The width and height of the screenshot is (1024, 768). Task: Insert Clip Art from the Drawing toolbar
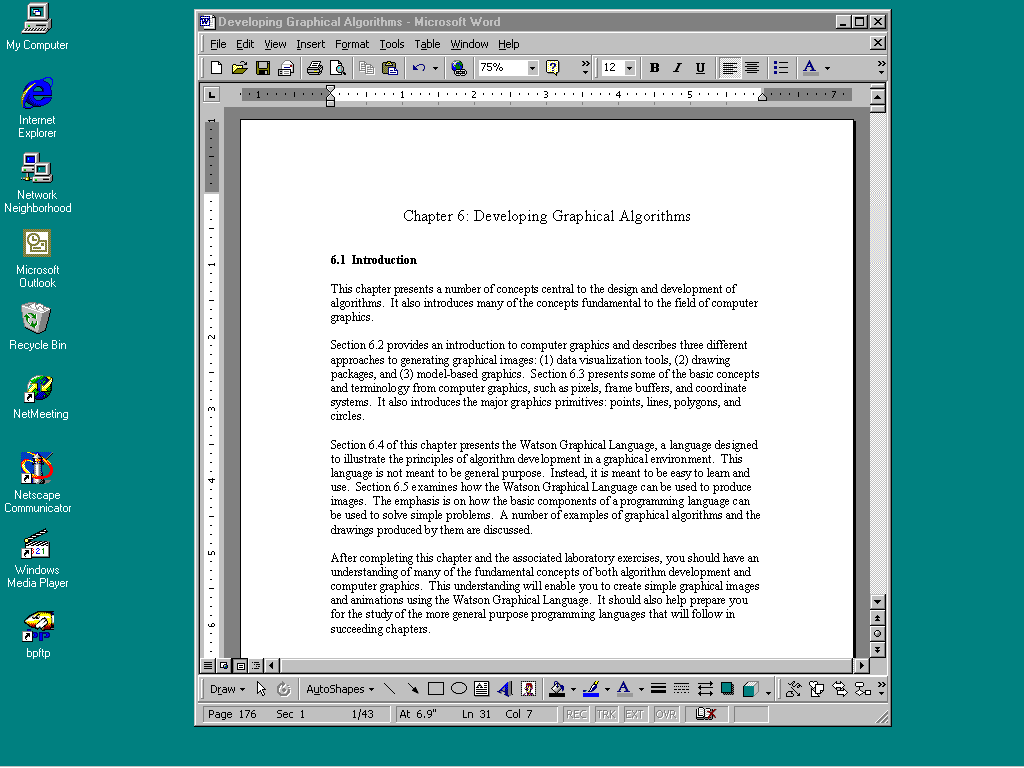click(528, 689)
